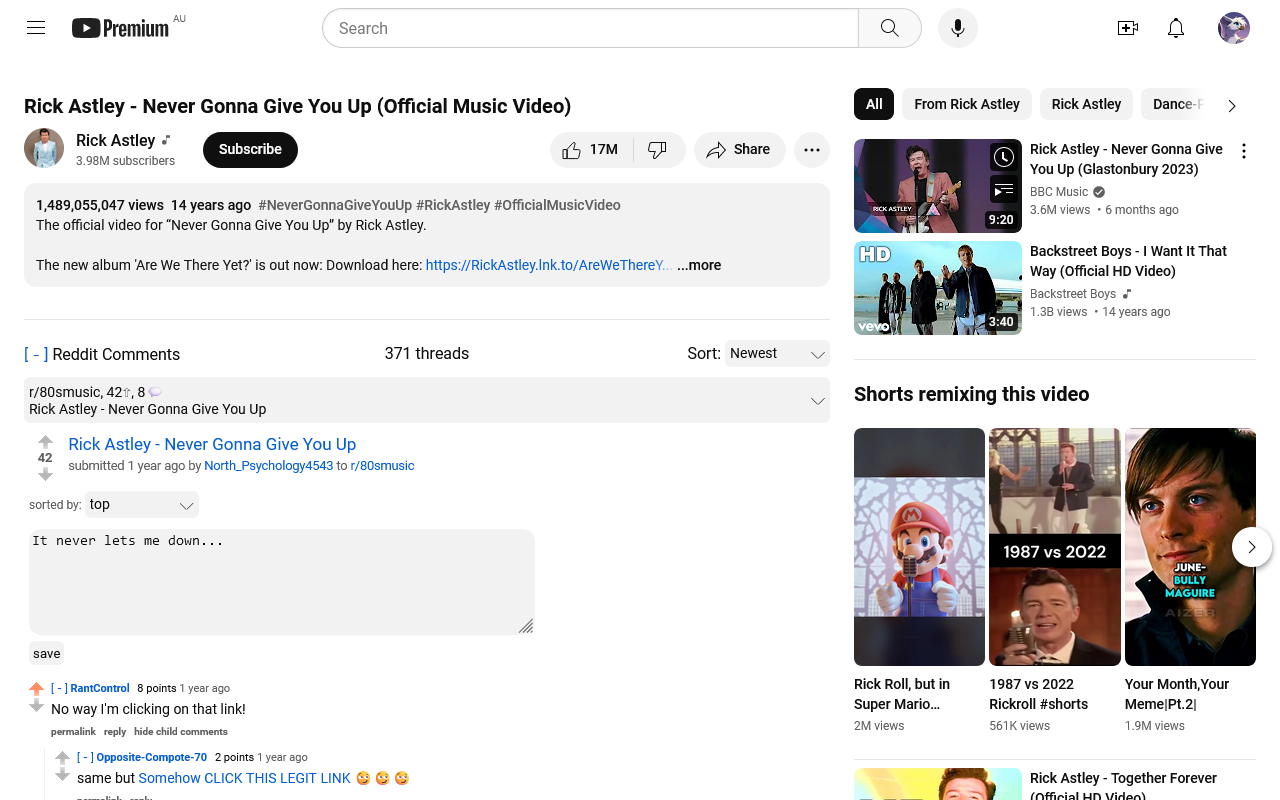Click the search magnifier button
This screenshot has width=1280, height=800.
click(890, 28)
